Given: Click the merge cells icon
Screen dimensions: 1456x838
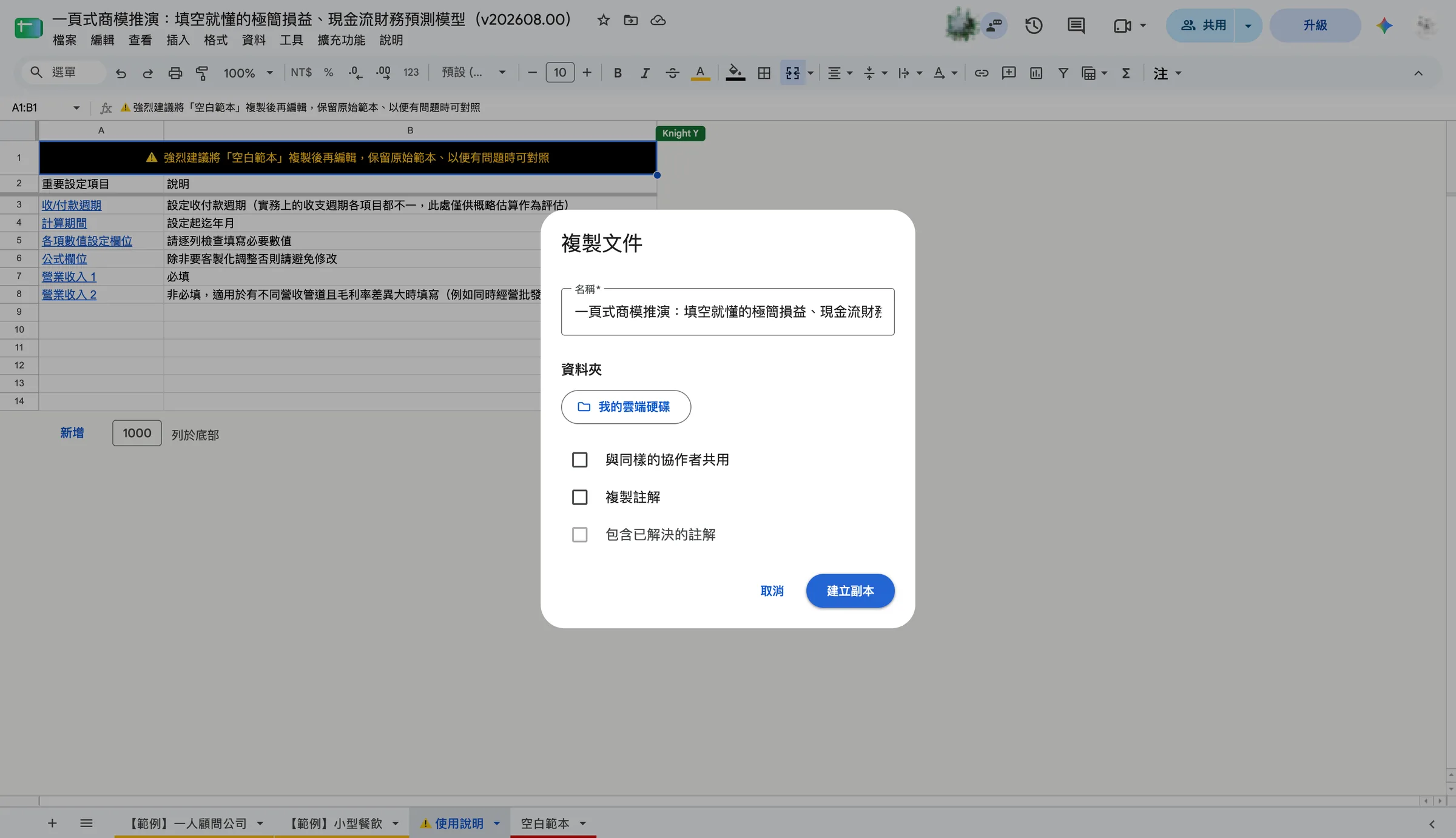Looking at the screenshot, I should (x=792, y=73).
